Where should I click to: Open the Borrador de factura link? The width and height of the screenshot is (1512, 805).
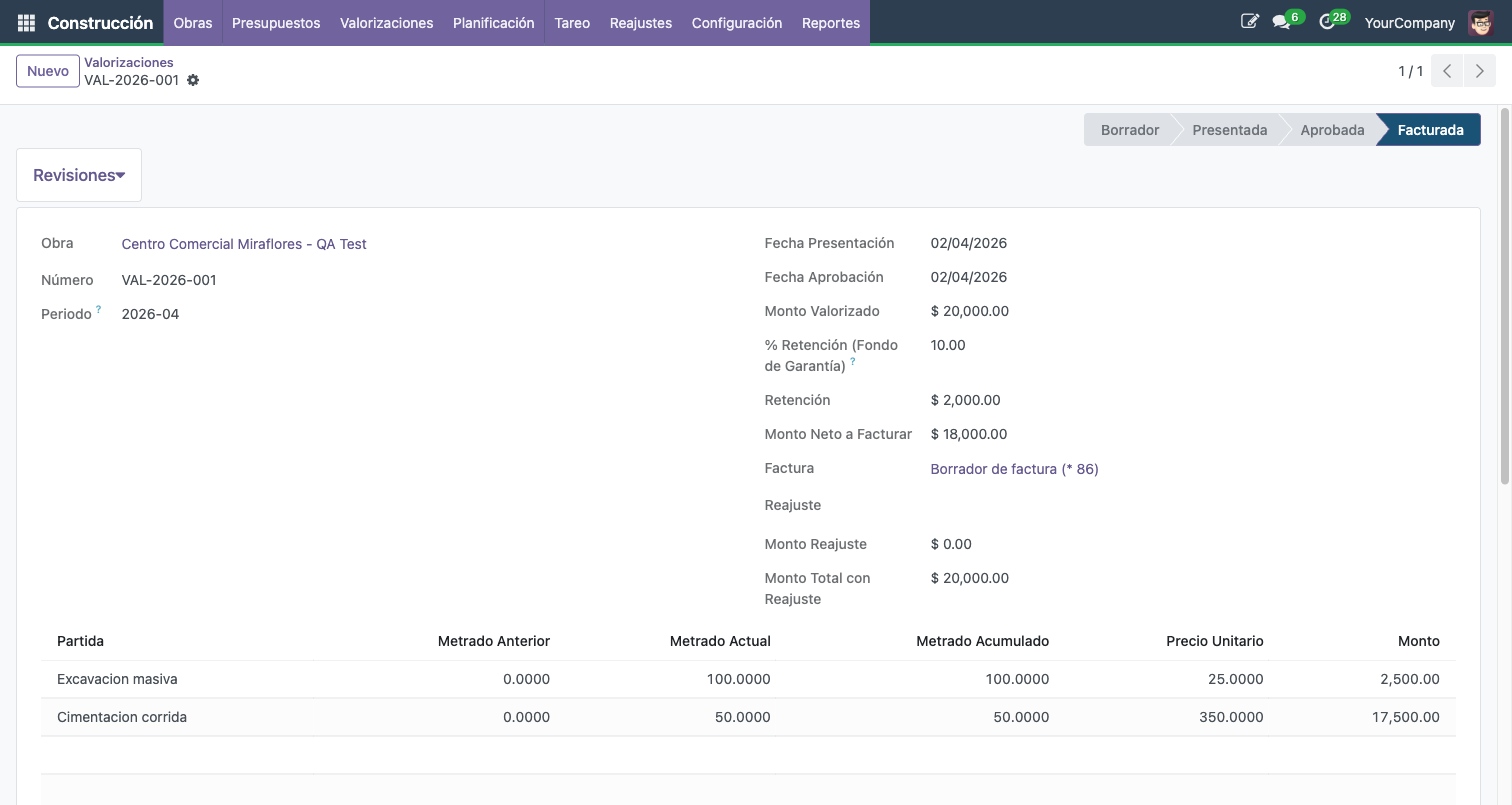1014,469
